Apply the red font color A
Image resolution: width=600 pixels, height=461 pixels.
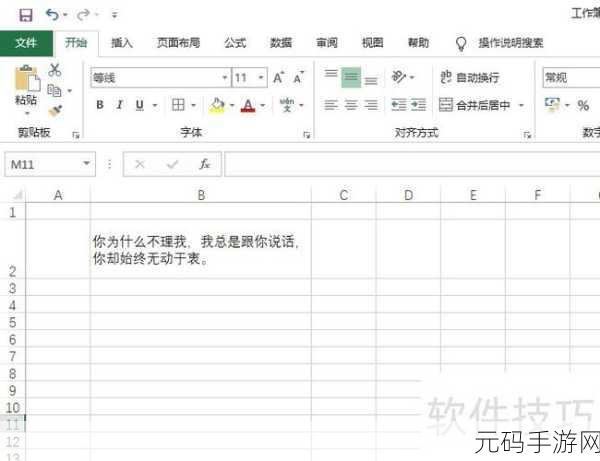point(248,105)
